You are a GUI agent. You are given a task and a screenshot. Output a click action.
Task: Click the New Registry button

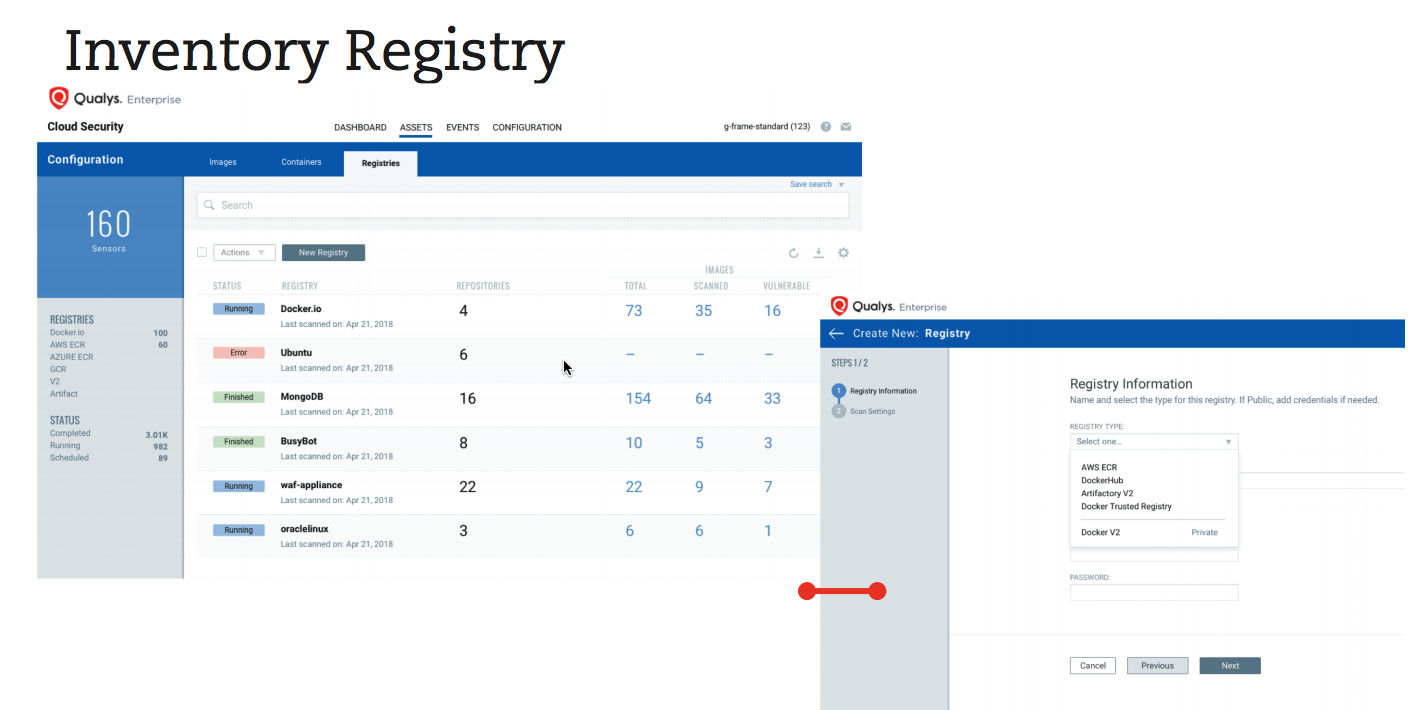pos(323,253)
